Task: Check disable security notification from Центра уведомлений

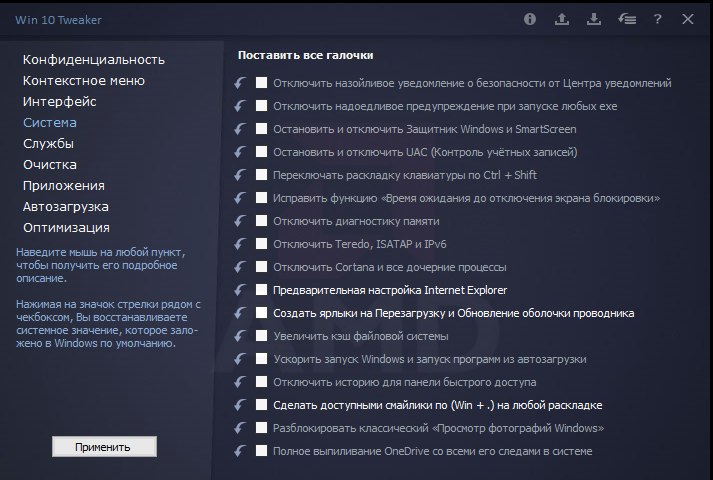Action: coord(261,82)
